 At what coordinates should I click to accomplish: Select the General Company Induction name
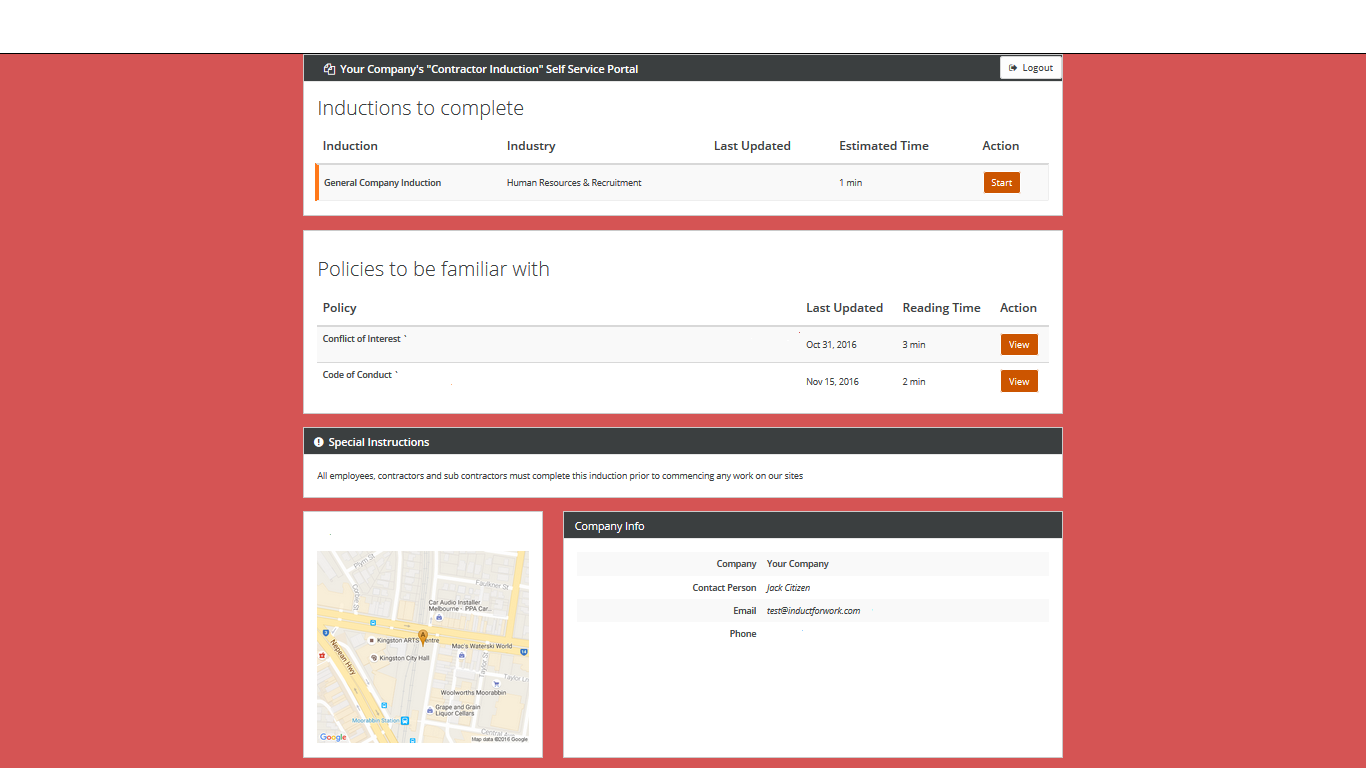382,183
